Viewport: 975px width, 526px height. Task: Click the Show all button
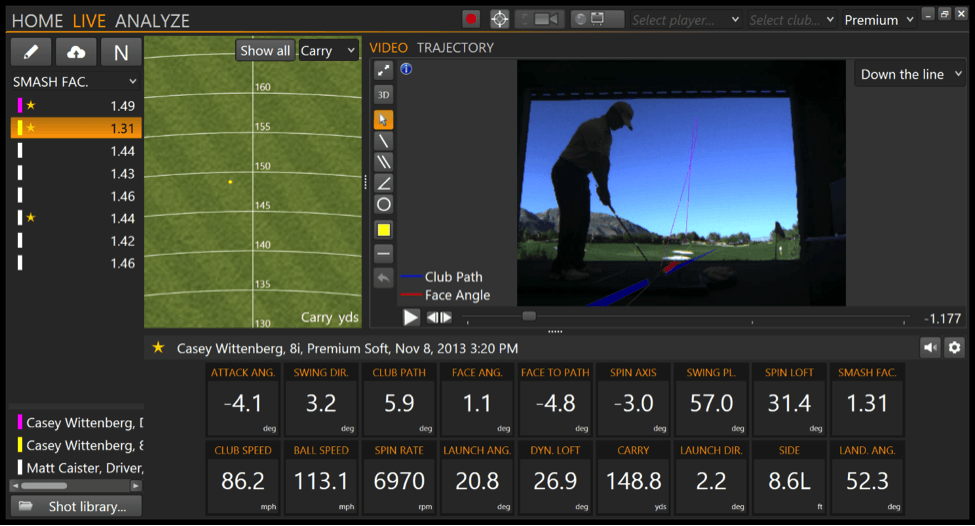pos(265,50)
